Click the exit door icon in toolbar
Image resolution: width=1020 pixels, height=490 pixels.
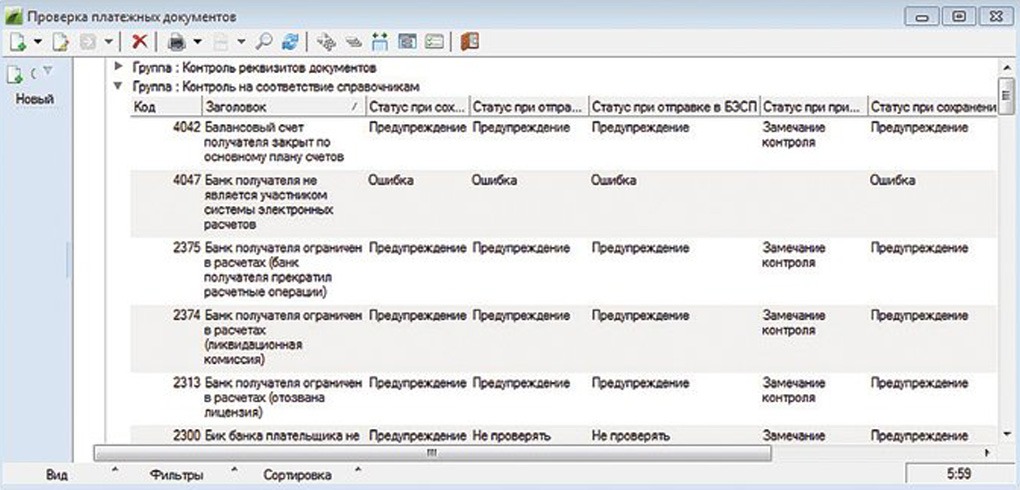470,42
